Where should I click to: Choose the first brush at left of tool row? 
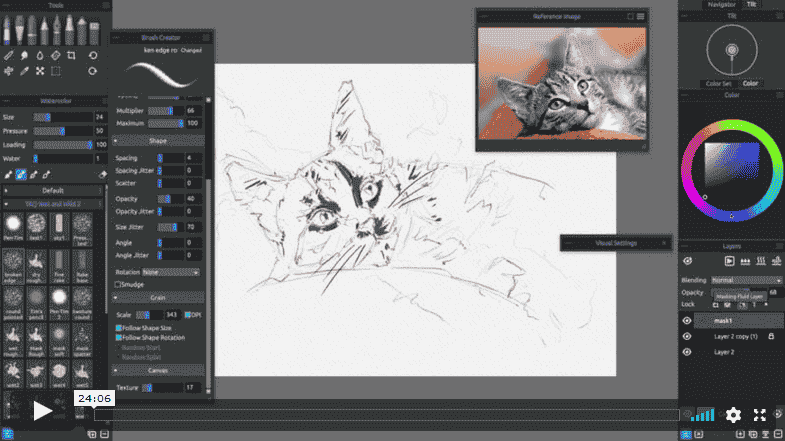[7, 30]
